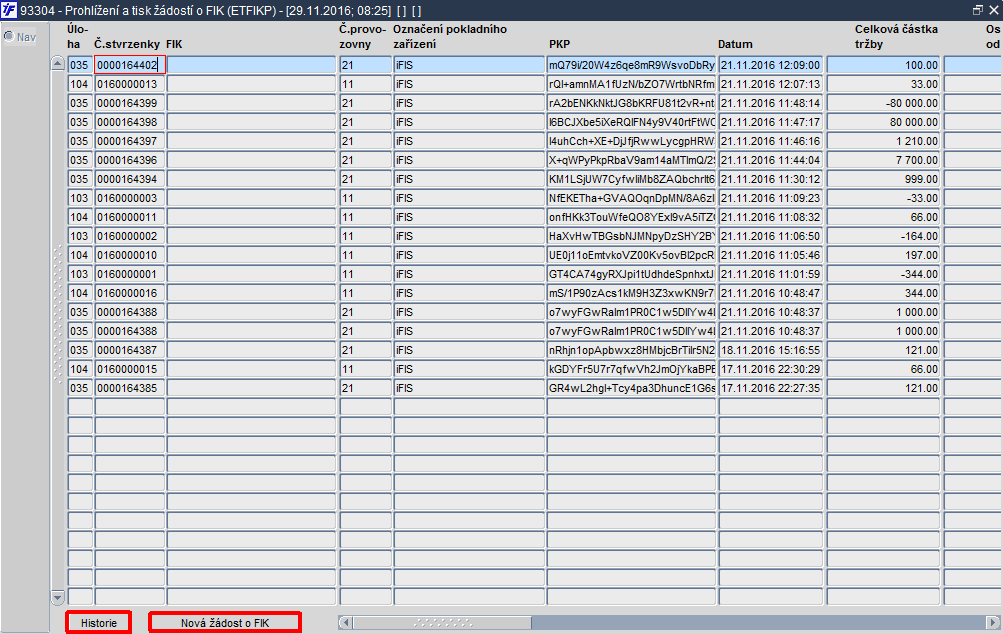Click Celková částka tržby column header
Screen dimensions: 1003x634
click(896, 36)
